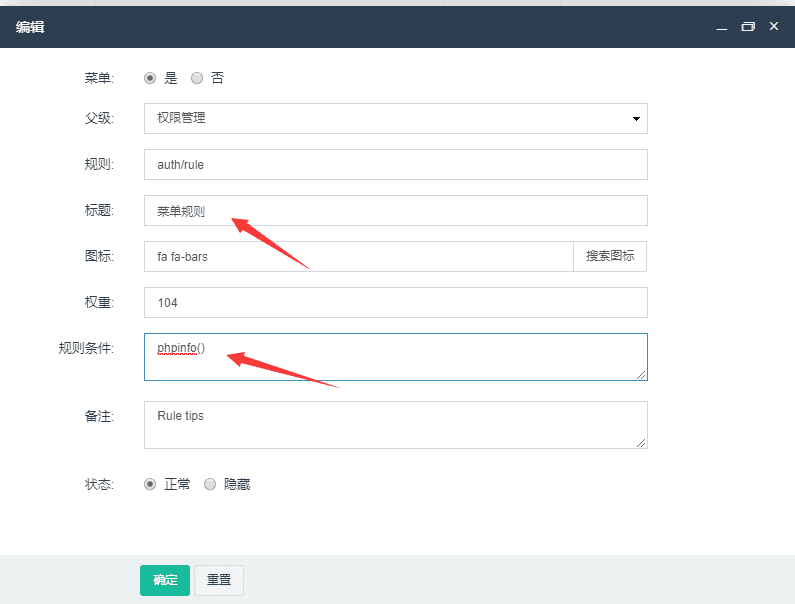Open the 父级 dropdown showing 权限管理
The height and width of the screenshot is (604, 795).
(395, 118)
